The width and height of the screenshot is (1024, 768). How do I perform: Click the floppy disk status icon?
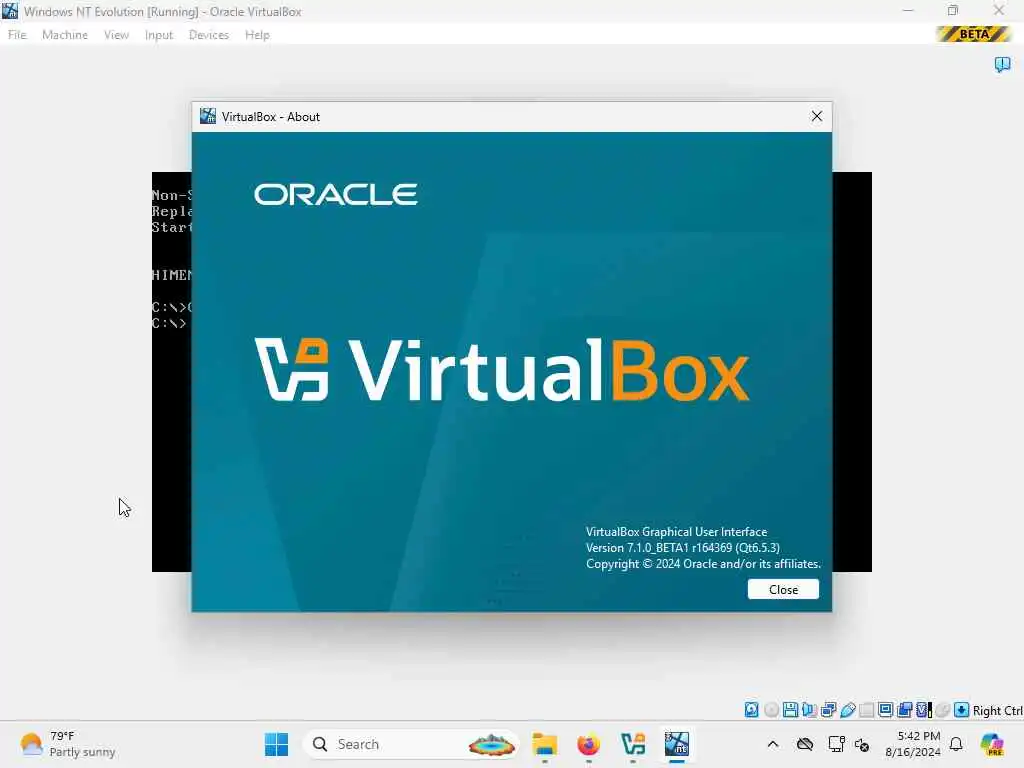[x=790, y=710]
